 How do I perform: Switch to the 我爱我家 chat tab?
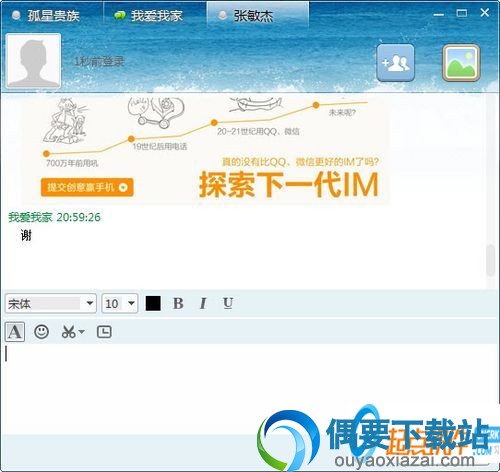click(x=149, y=15)
